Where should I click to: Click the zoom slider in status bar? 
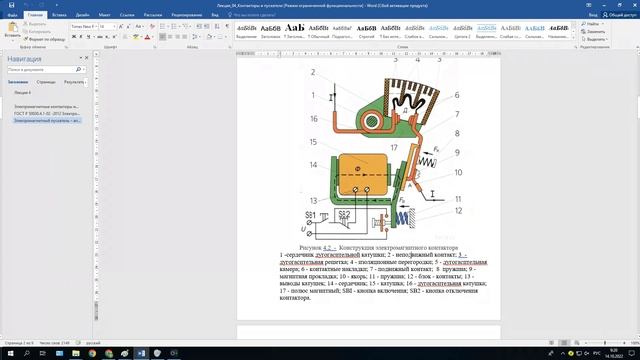pyautogui.click(x=605, y=343)
